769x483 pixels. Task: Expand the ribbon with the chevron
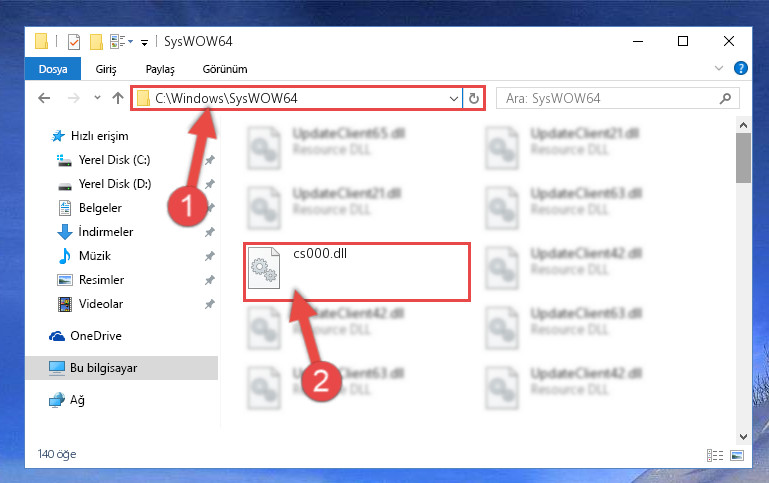click(x=719, y=68)
